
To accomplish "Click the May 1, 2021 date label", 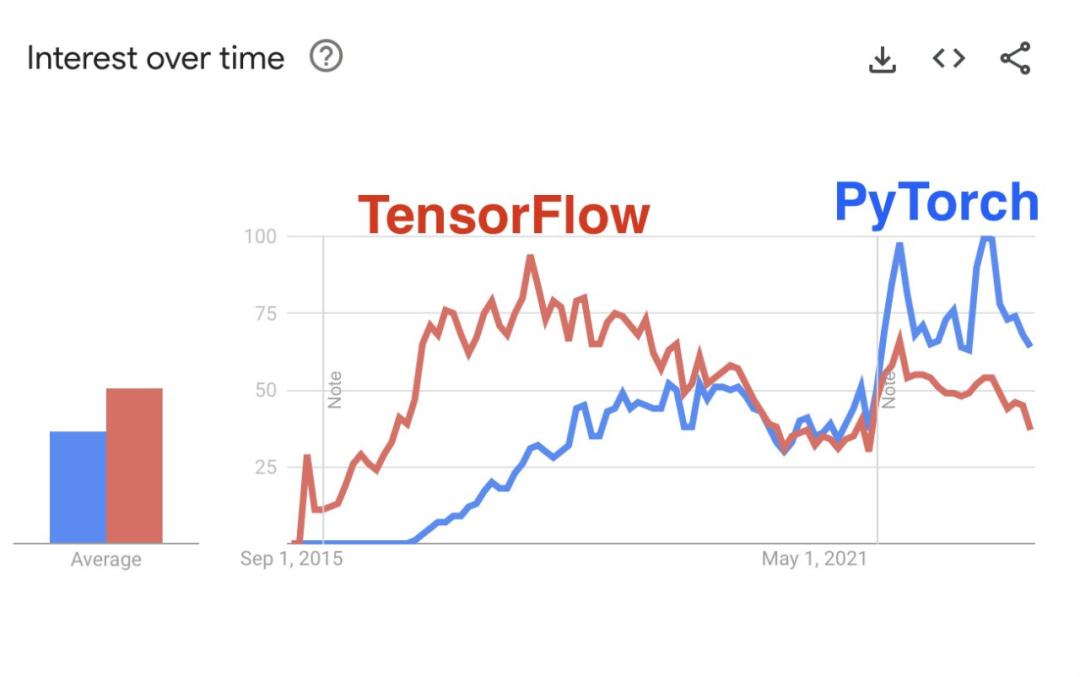I will tap(814, 558).
